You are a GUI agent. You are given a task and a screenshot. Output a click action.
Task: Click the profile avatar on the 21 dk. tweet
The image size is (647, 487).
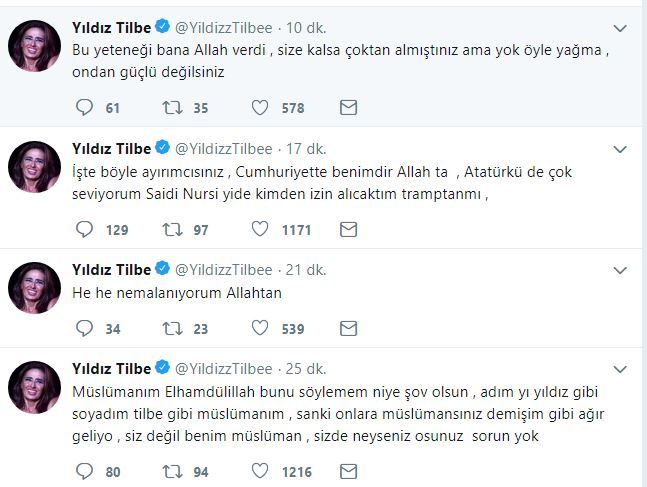35,288
